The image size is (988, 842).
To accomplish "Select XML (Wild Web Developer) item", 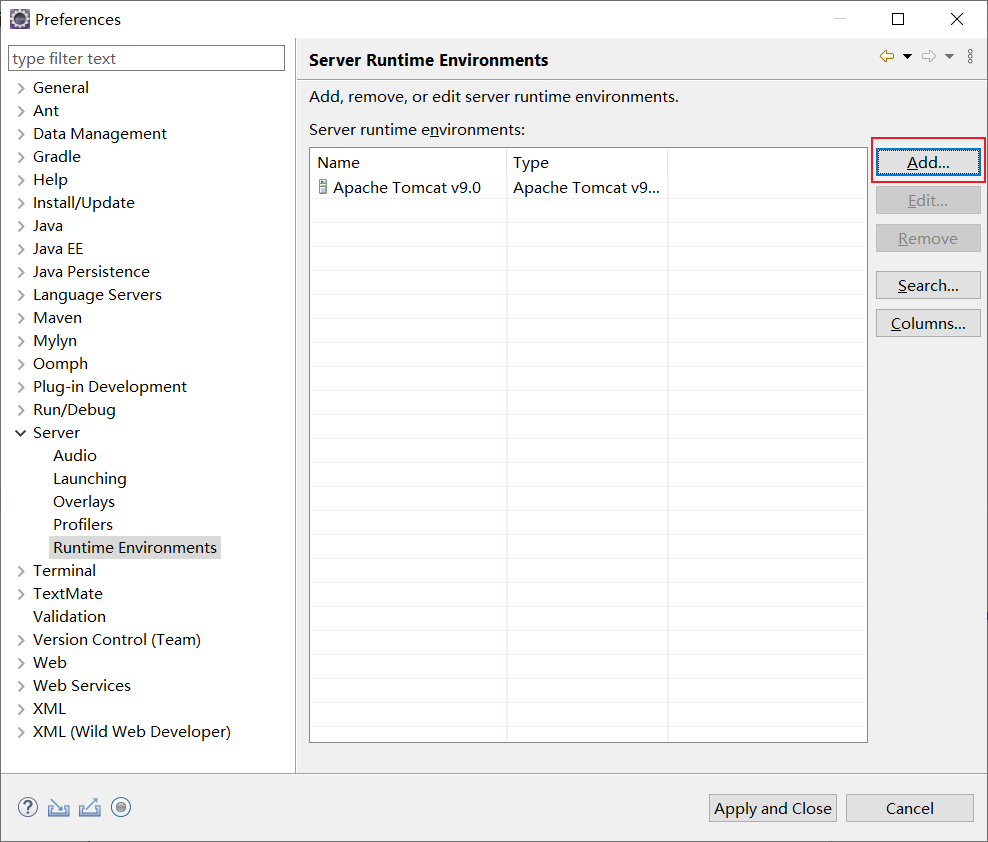I will click(132, 732).
